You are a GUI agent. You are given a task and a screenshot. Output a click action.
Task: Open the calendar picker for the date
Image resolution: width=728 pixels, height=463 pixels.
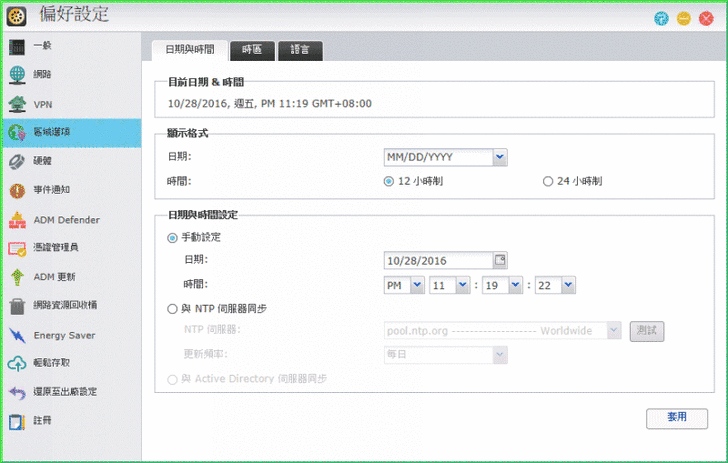click(500, 260)
